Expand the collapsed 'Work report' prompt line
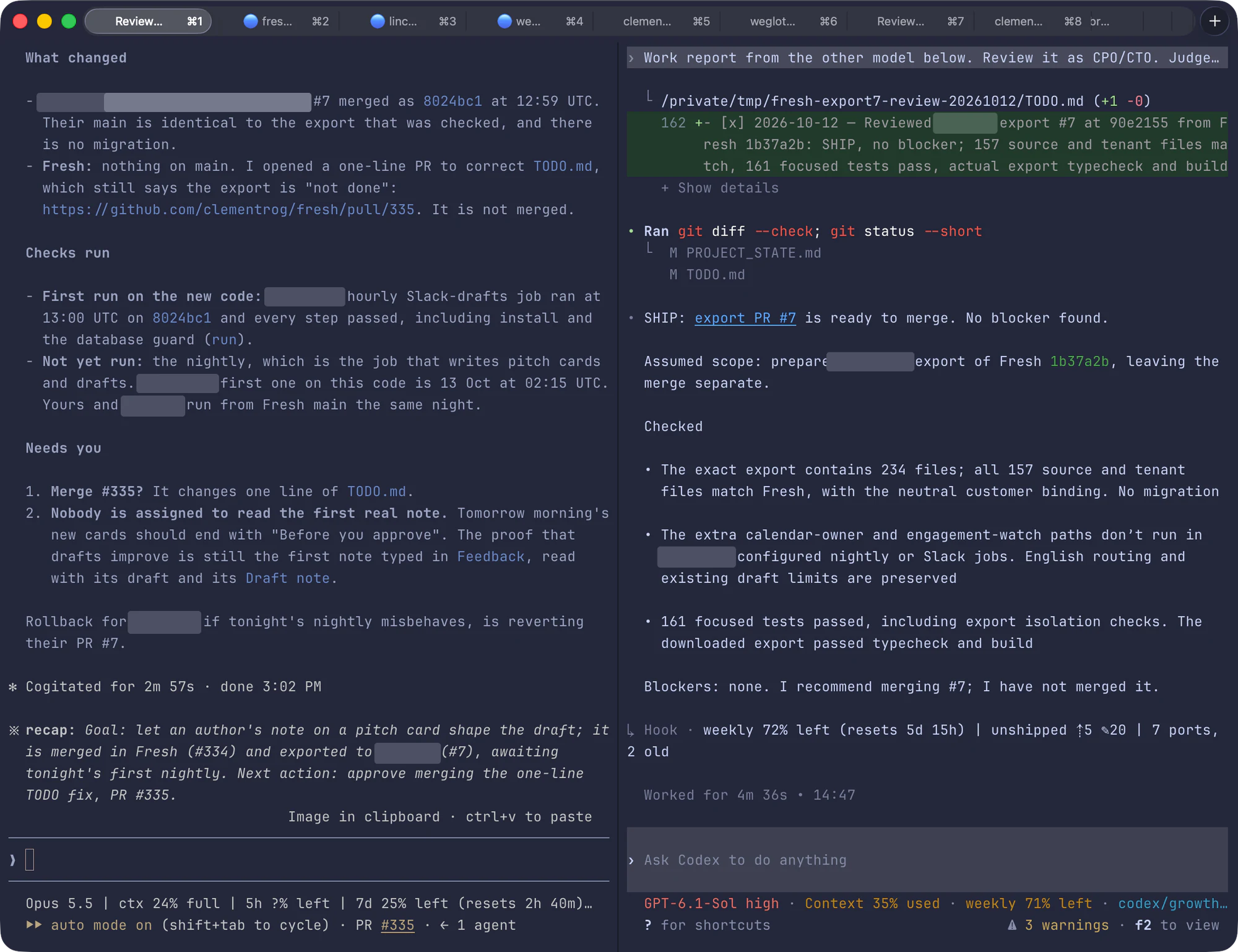The image size is (1238, 952). click(x=927, y=58)
